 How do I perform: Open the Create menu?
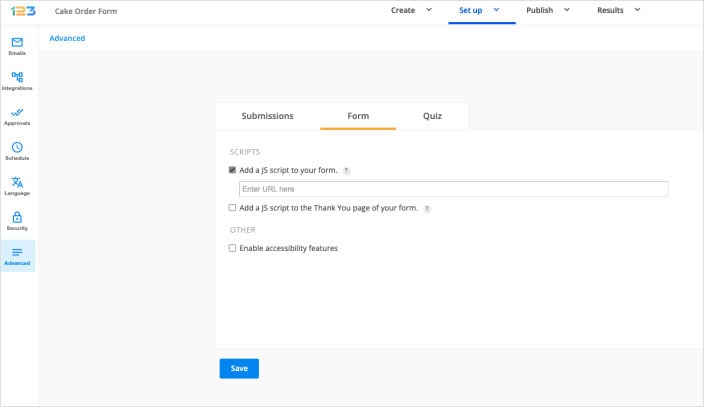point(403,10)
